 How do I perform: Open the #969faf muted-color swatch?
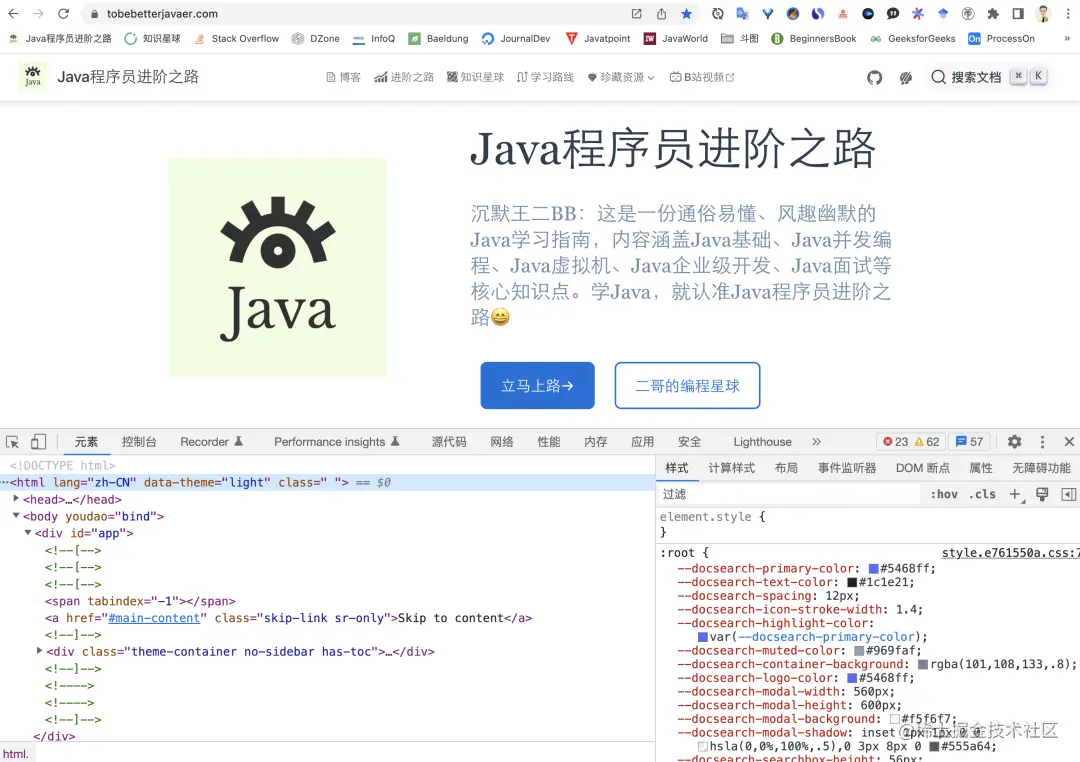click(x=859, y=650)
